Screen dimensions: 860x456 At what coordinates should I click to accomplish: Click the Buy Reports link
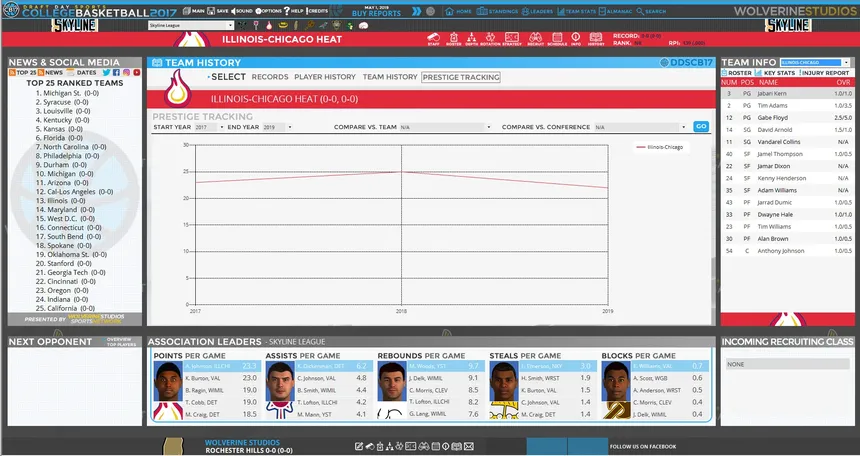pyautogui.click(x=376, y=14)
